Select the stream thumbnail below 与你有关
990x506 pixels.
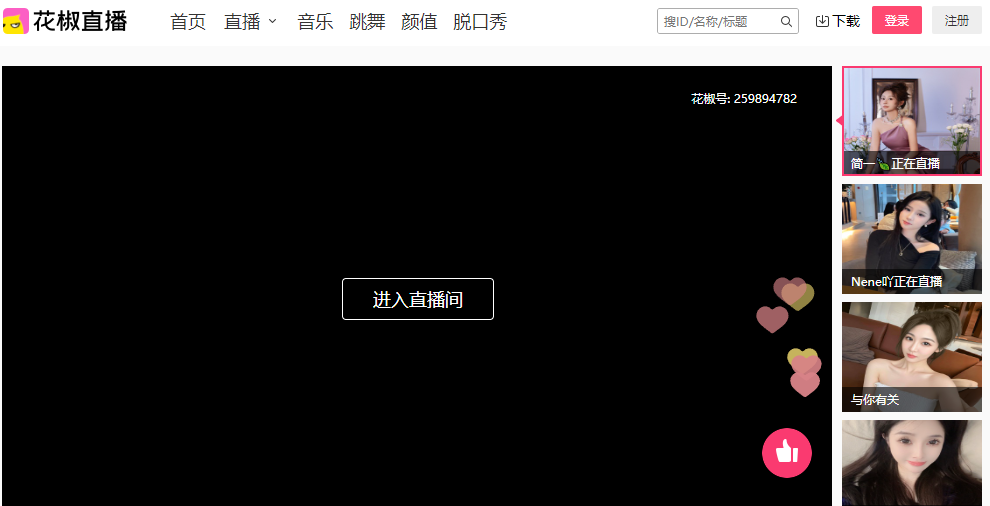pos(912,463)
